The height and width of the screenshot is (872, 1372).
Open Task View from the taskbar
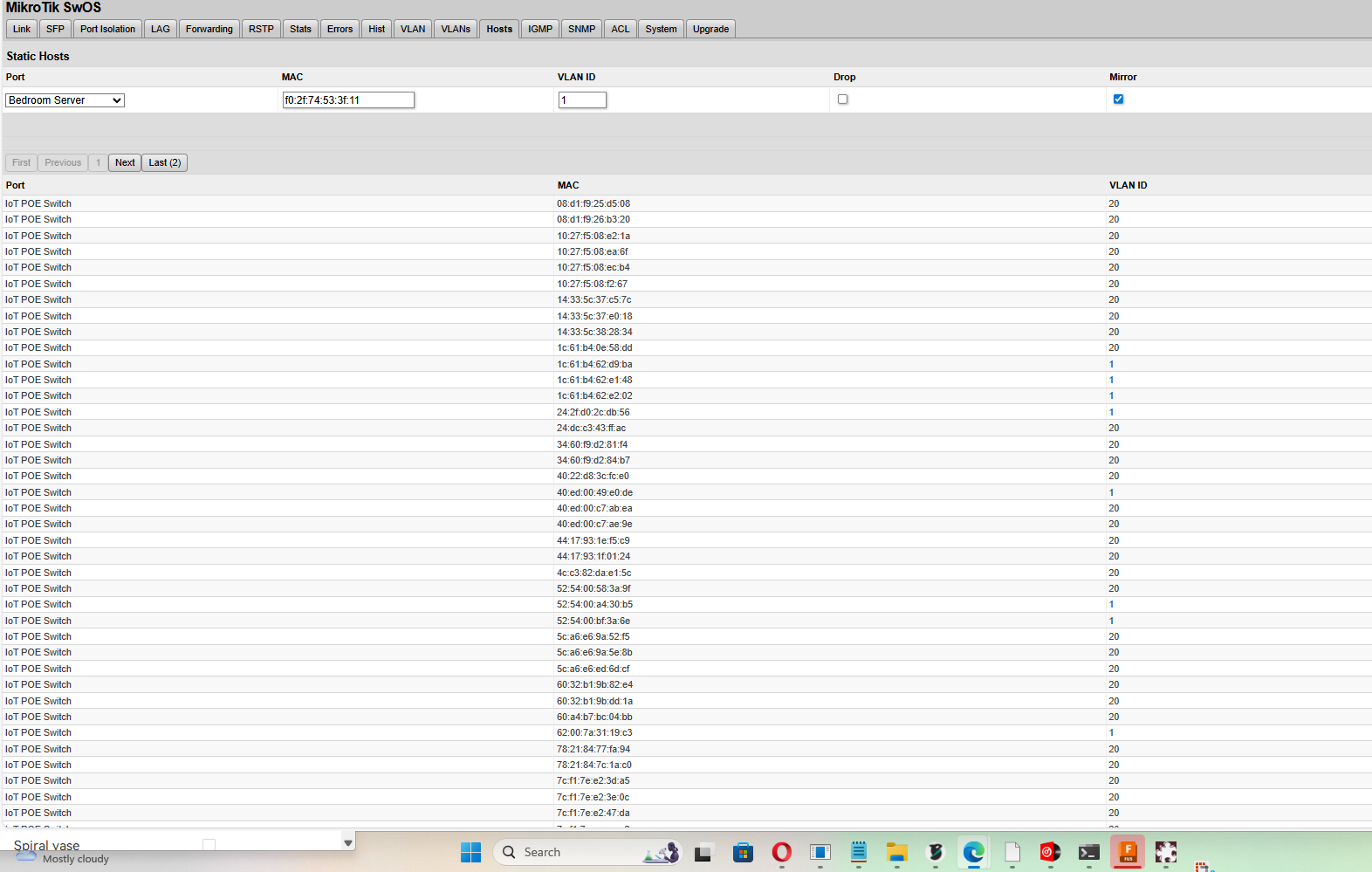(703, 852)
